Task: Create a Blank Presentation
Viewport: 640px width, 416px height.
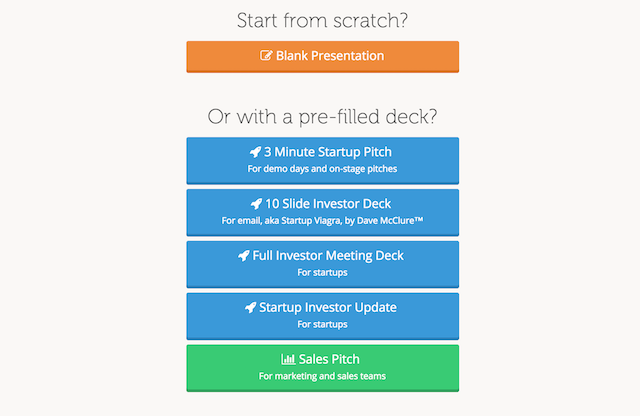Action: point(322,57)
